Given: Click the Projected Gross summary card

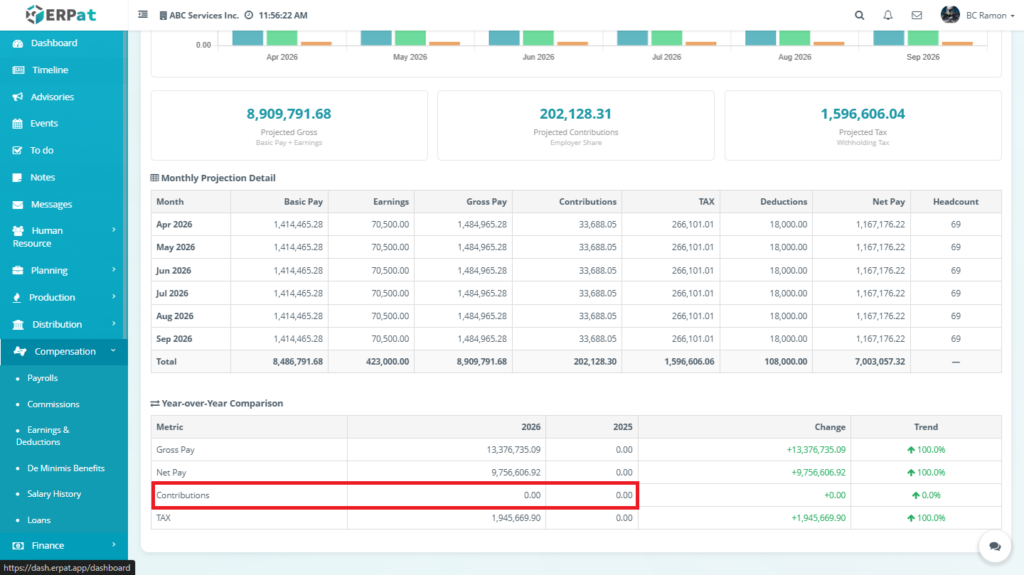Looking at the screenshot, I should coord(289,125).
